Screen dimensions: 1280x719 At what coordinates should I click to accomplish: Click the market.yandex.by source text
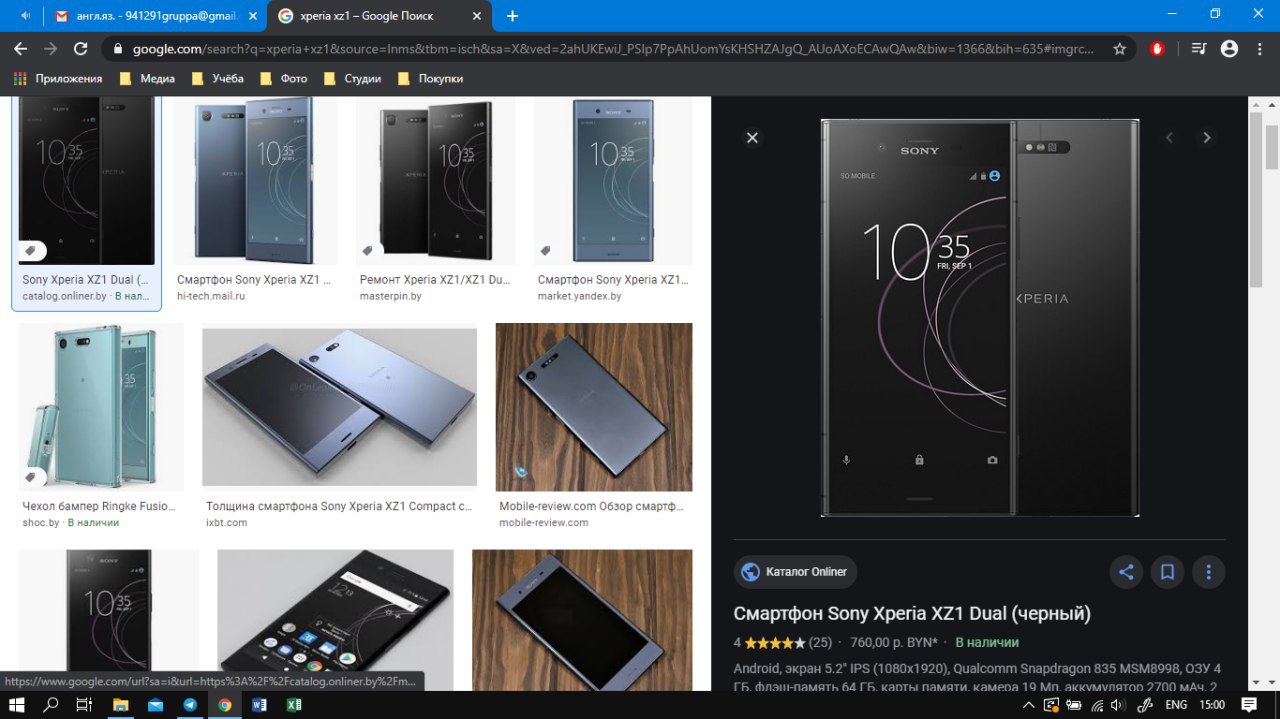[x=579, y=296]
